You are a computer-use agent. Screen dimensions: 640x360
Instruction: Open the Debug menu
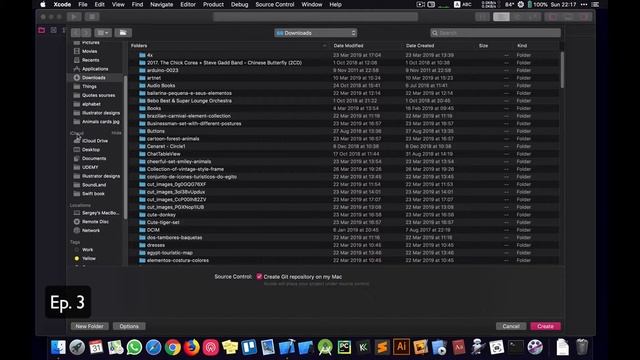tap(239, 4)
